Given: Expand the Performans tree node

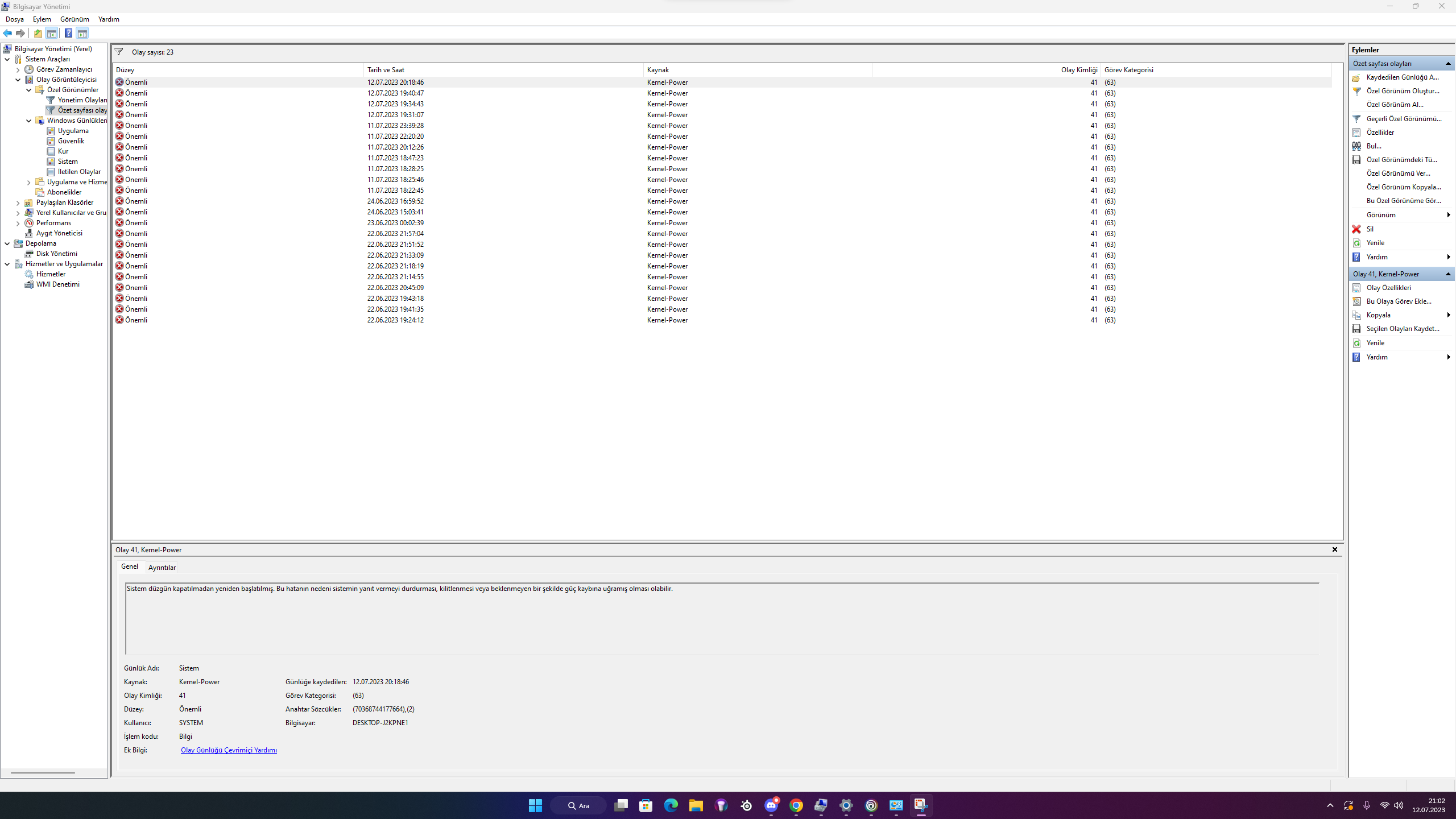Looking at the screenshot, I should 18,223.
